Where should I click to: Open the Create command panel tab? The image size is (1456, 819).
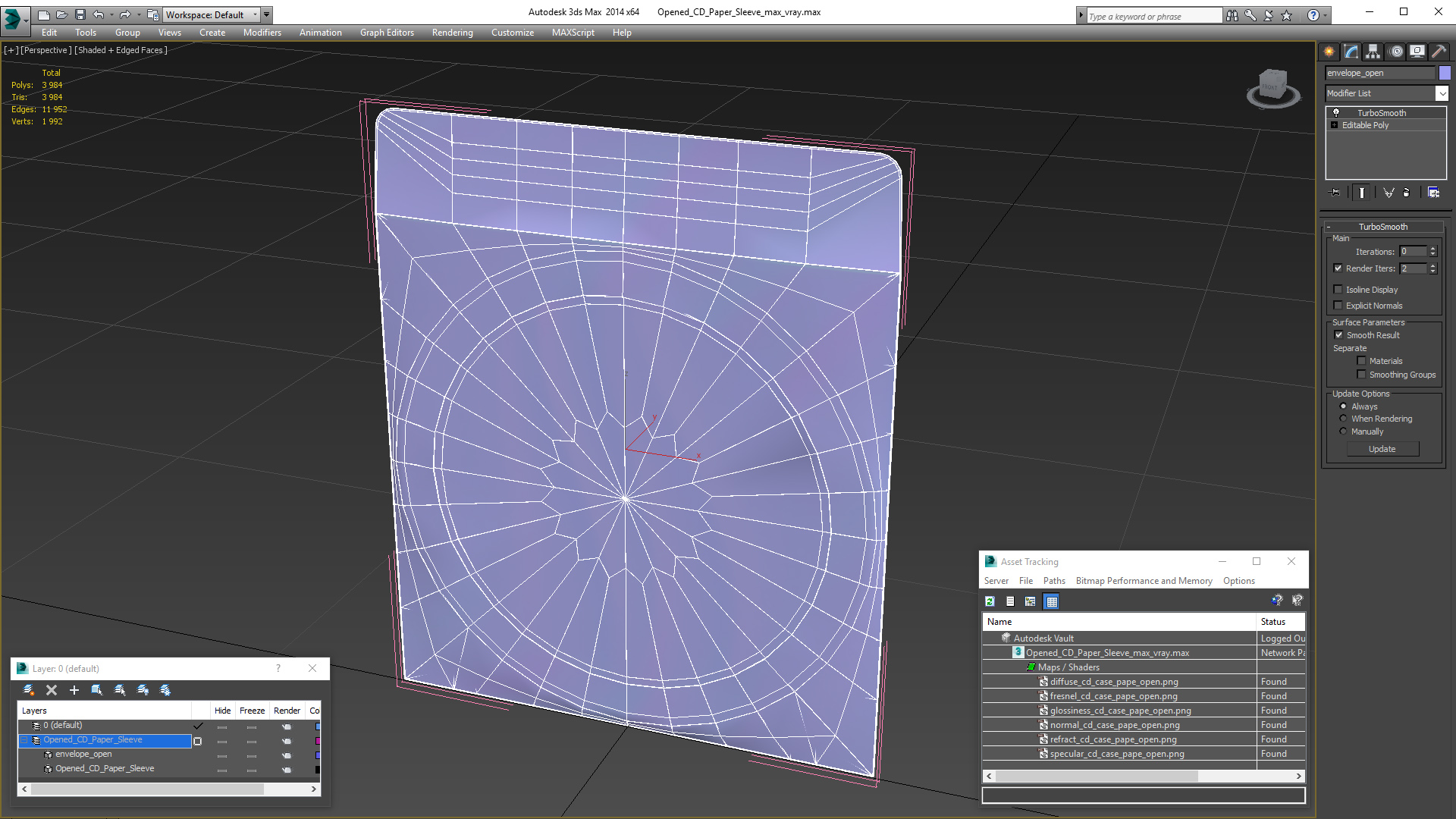(x=1329, y=52)
